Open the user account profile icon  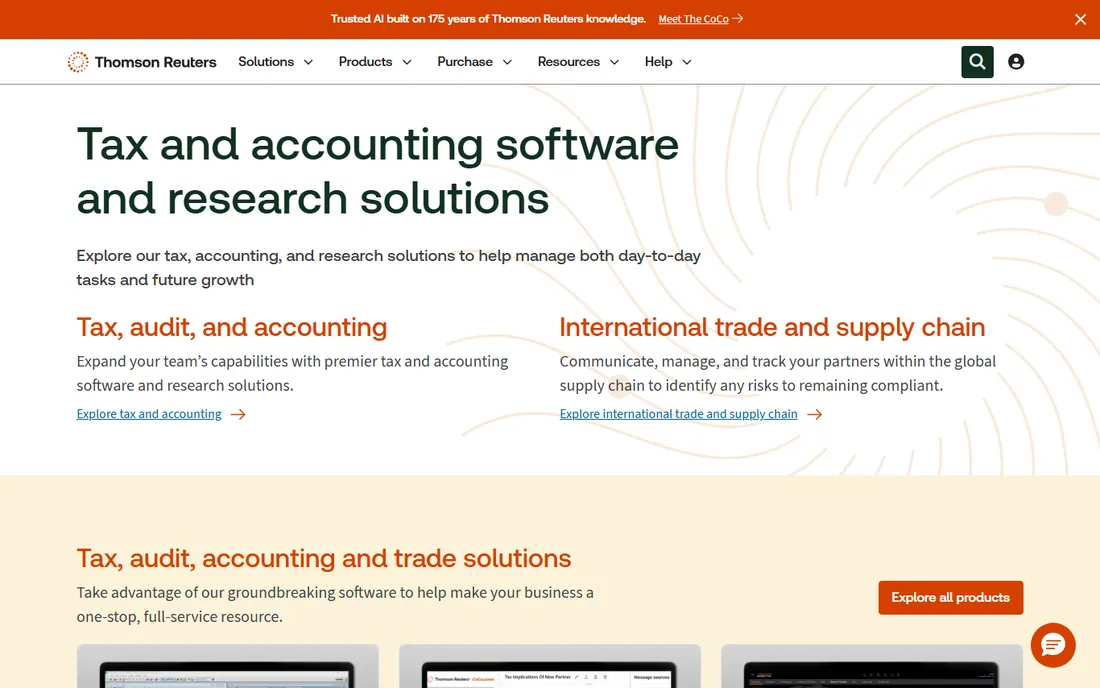1016,62
